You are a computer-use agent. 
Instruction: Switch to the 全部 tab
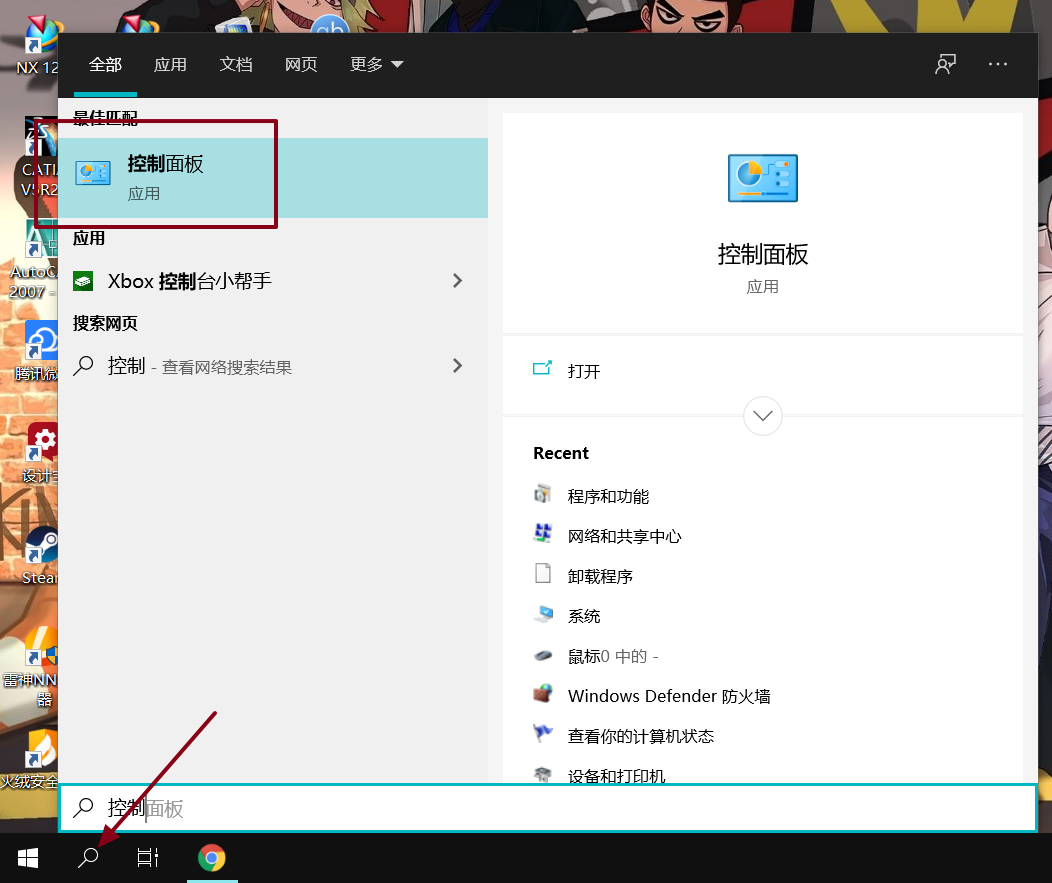click(x=105, y=64)
